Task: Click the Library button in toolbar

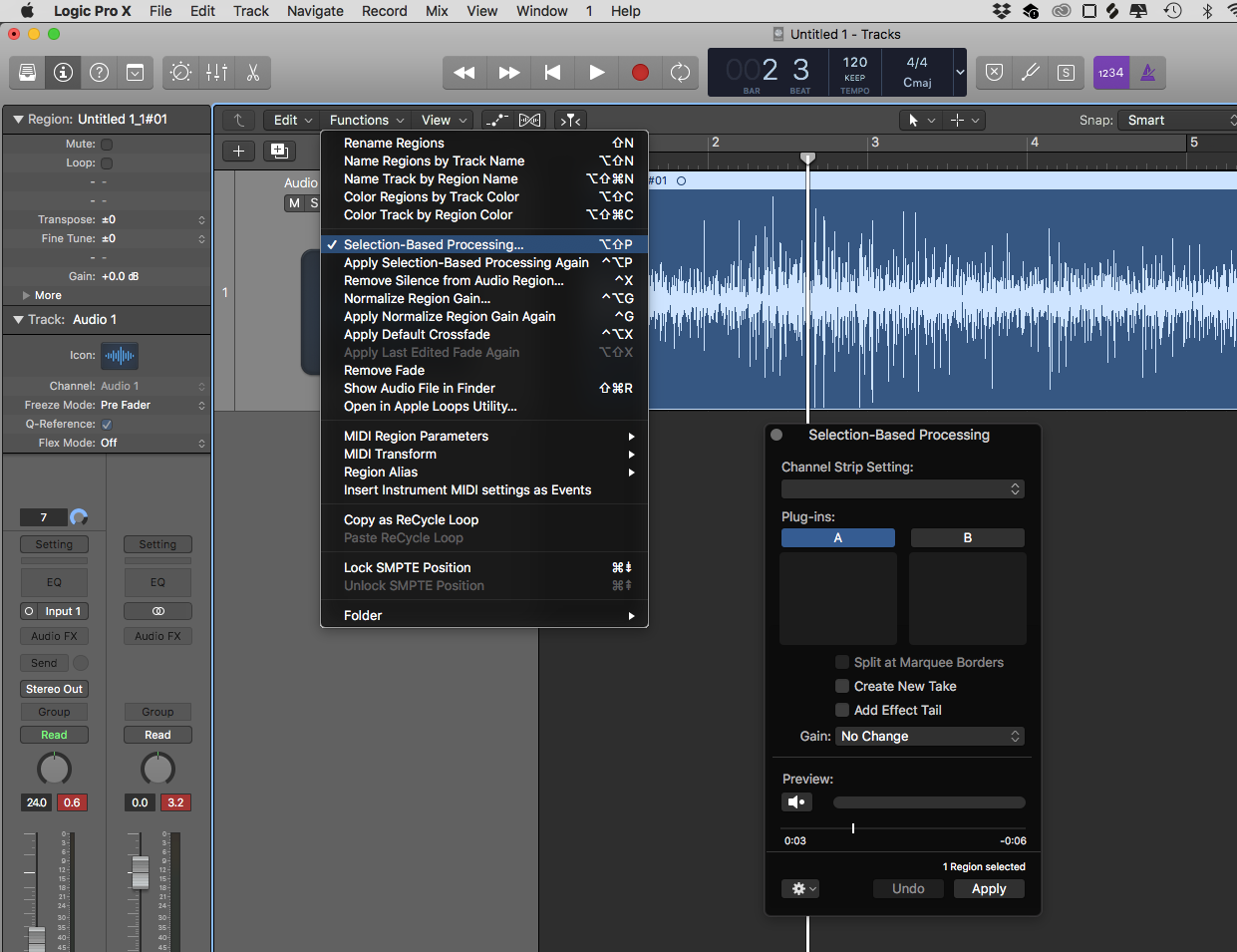Action: coord(27,72)
